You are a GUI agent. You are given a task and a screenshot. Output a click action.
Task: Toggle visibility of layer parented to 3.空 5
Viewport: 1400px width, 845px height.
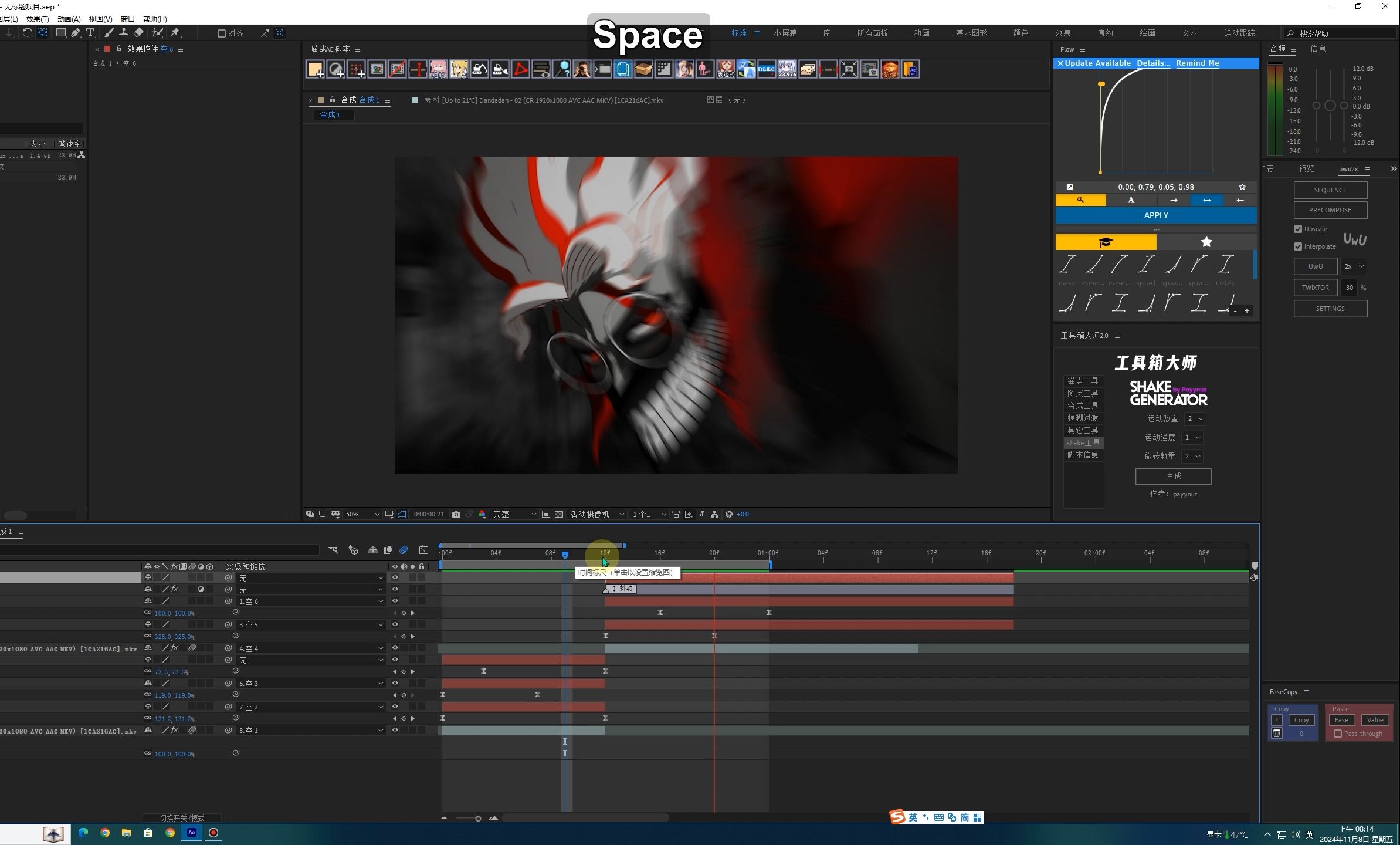[395, 624]
